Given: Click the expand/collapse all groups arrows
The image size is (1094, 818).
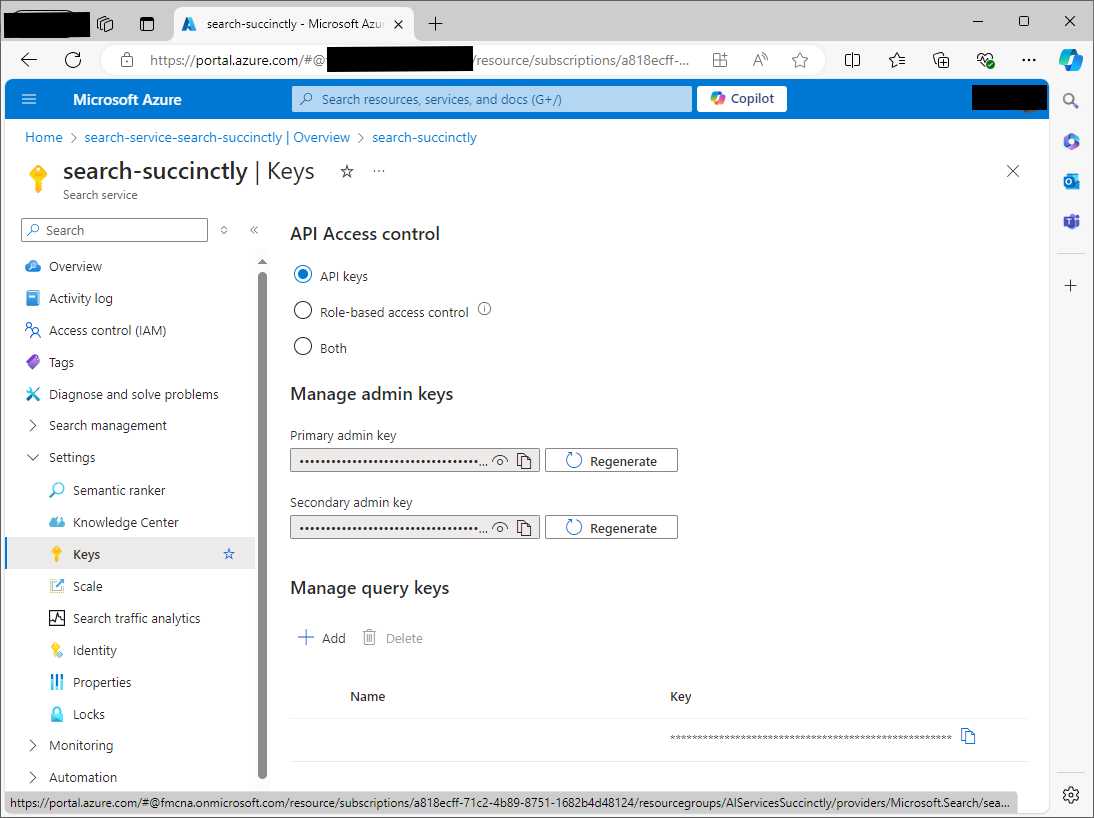Looking at the screenshot, I should pyautogui.click(x=224, y=230).
